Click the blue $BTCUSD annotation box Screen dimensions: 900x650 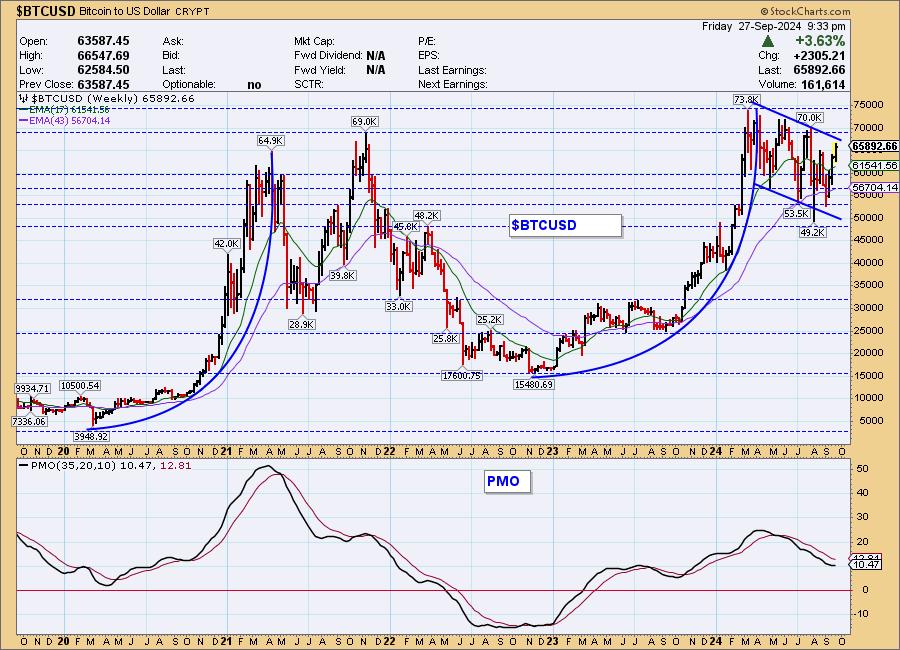pos(565,225)
